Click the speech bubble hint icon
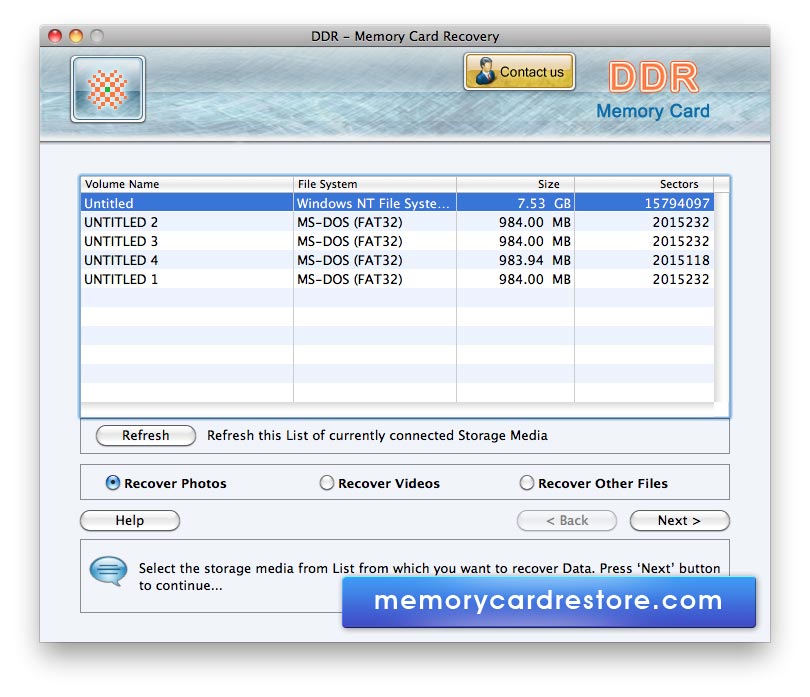Image resolution: width=810 pixels, height=697 pixels. (x=108, y=571)
